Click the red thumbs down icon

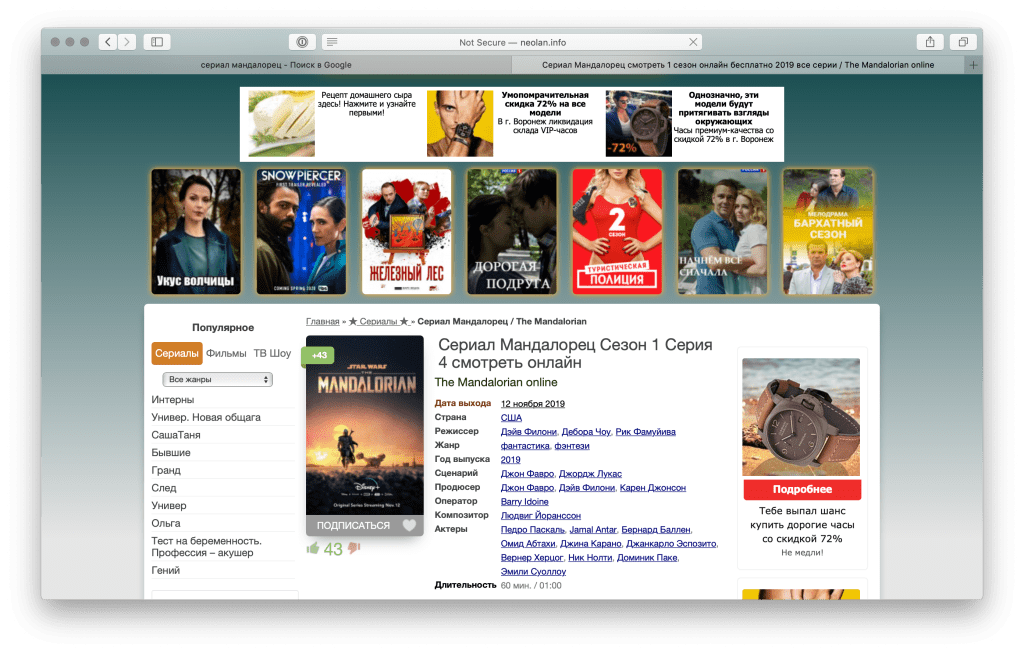pyautogui.click(x=354, y=548)
